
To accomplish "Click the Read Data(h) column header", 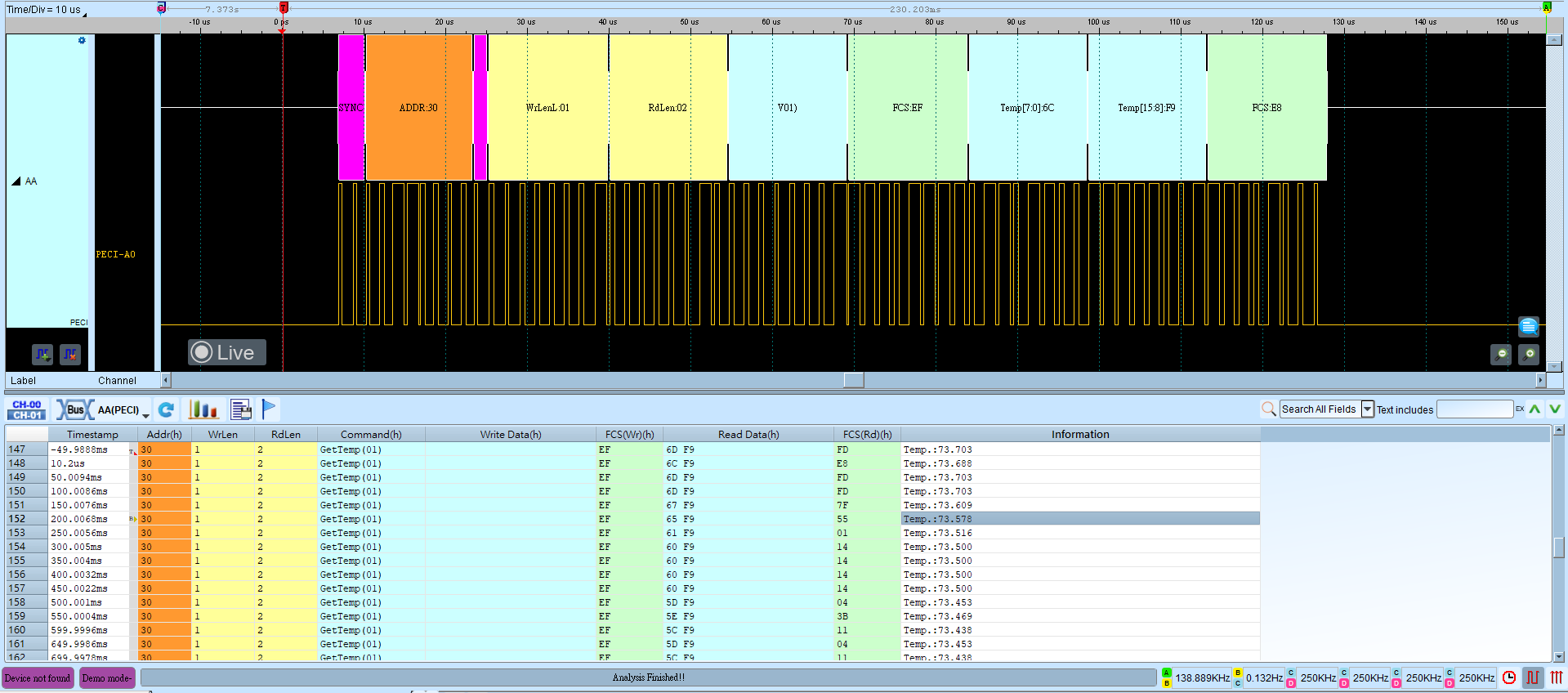I will click(x=748, y=434).
